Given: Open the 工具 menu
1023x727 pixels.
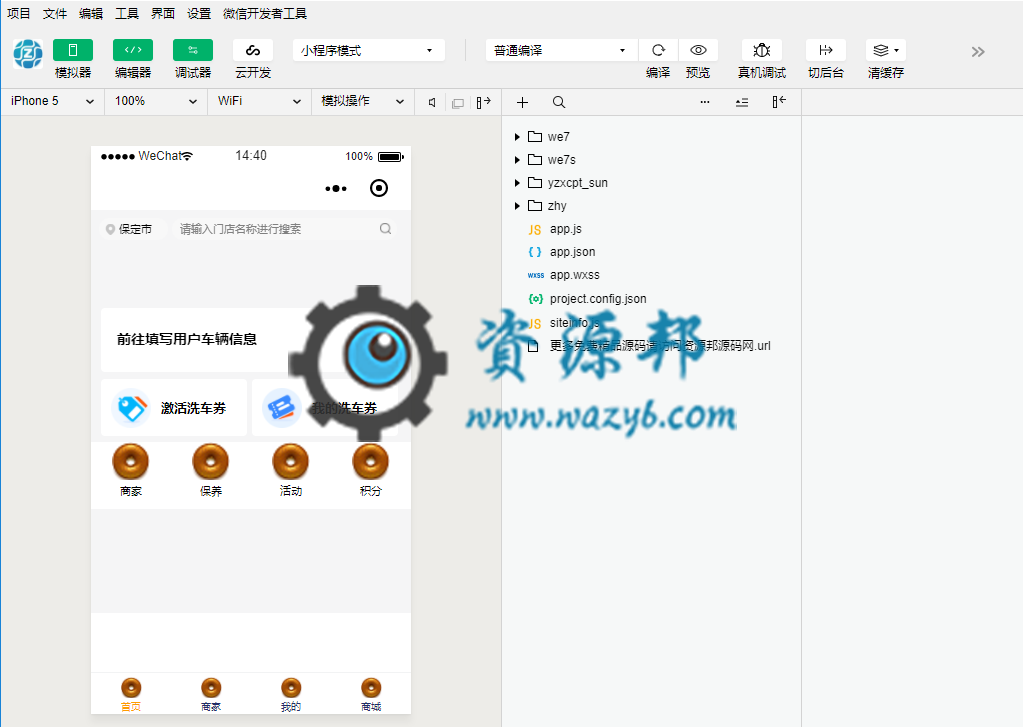Looking at the screenshot, I should [x=127, y=13].
